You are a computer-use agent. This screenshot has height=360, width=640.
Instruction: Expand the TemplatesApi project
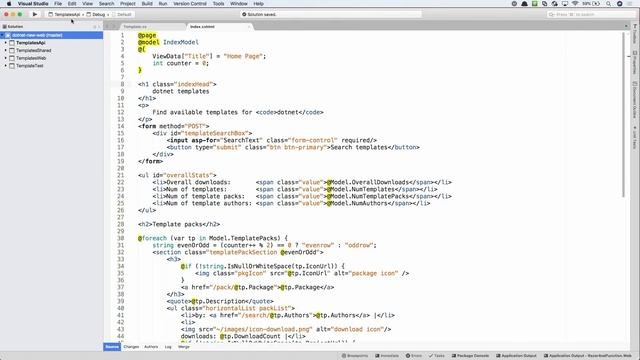[6, 43]
